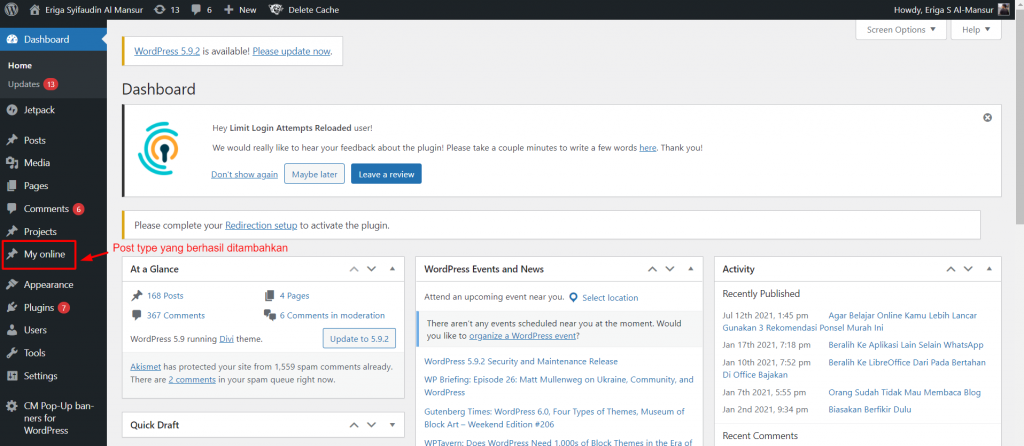Open the Screen Options dropdown

pyautogui.click(x=901, y=29)
